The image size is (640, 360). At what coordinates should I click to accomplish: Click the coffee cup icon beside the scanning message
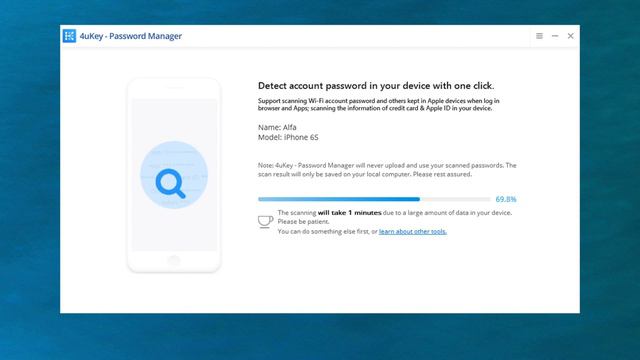coord(265,222)
